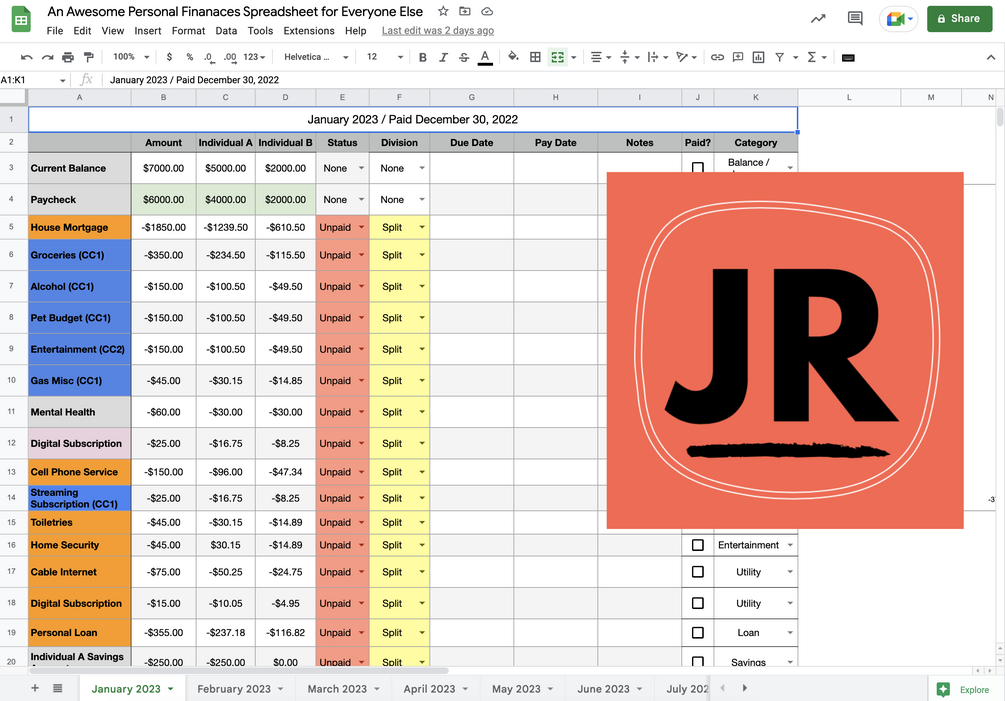Image resolution: width=1005 pixels, height=701 pixels.
Task: Decrease decimal places icon
Action: pos(209,57)
